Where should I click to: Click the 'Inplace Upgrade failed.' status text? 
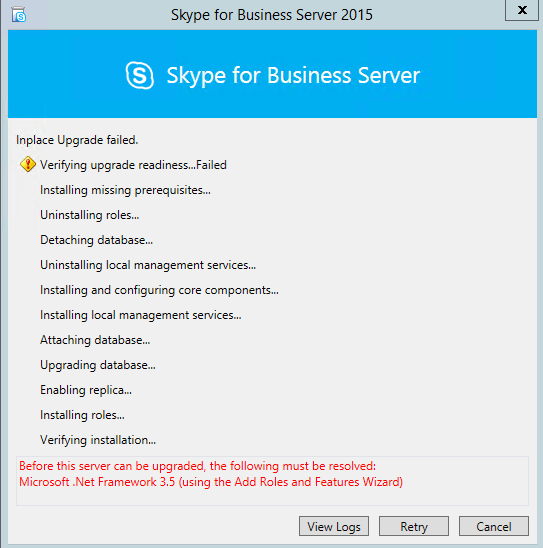(x=77, y=140)
